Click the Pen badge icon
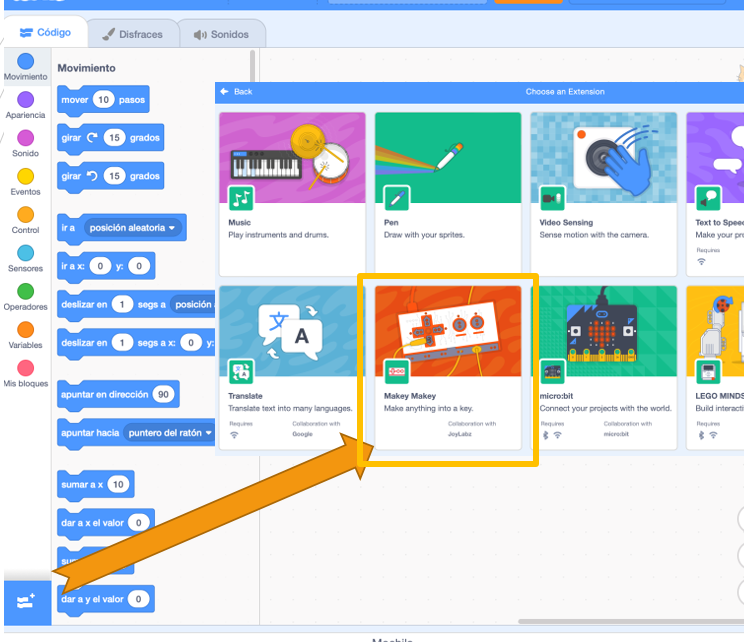Image resolution: width=744 pixels, height=642 pixels. click(397, 198)
